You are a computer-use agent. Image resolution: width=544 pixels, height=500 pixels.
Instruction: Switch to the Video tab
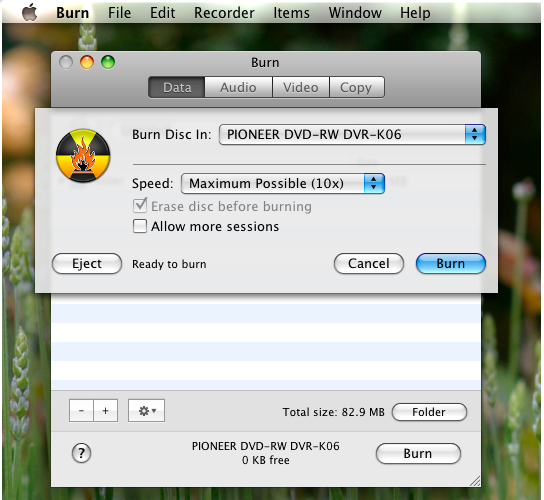pyautogui.click(x=300, y=87)
